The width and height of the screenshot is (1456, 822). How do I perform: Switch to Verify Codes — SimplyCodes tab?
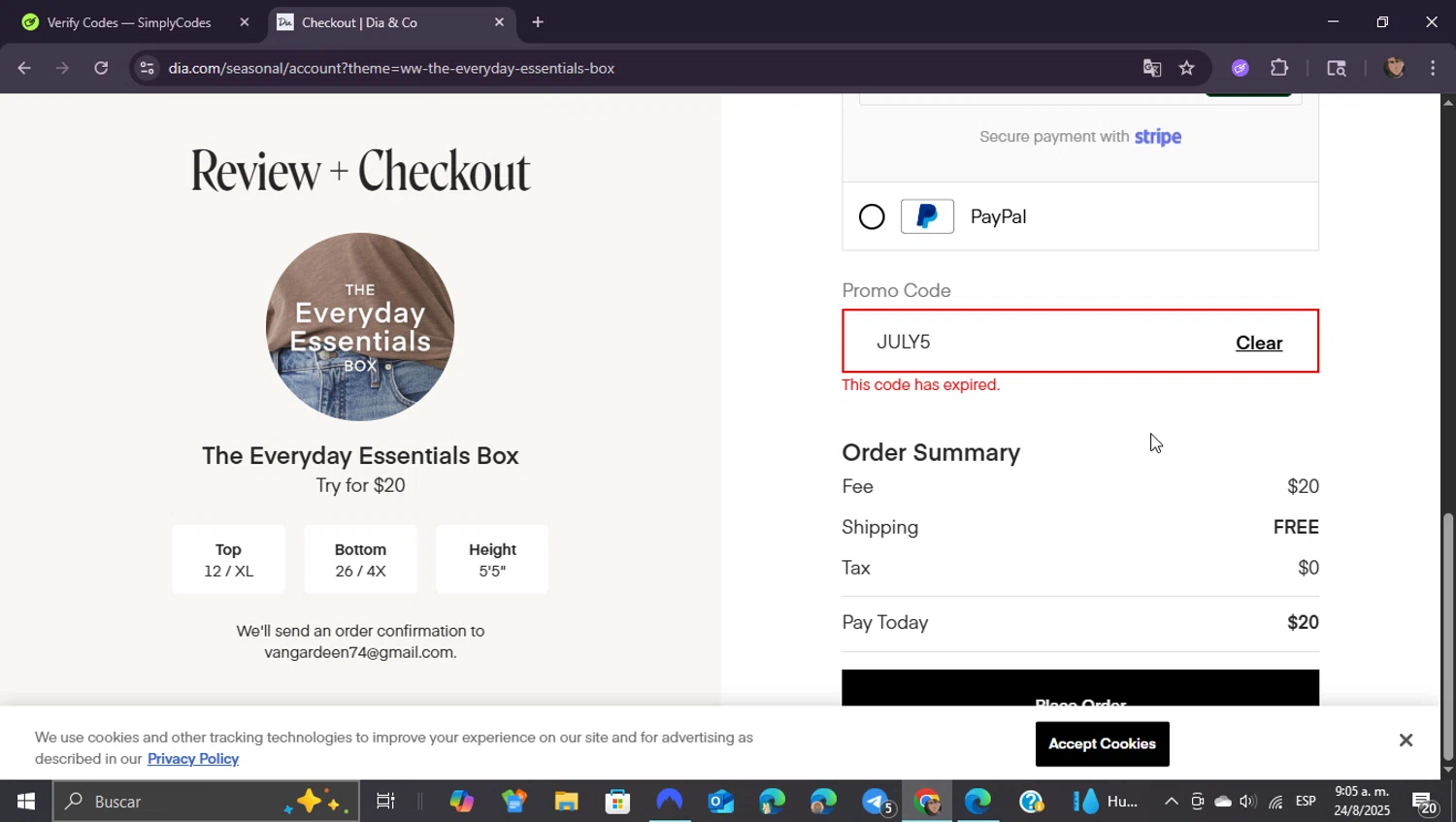pos(129,22)
